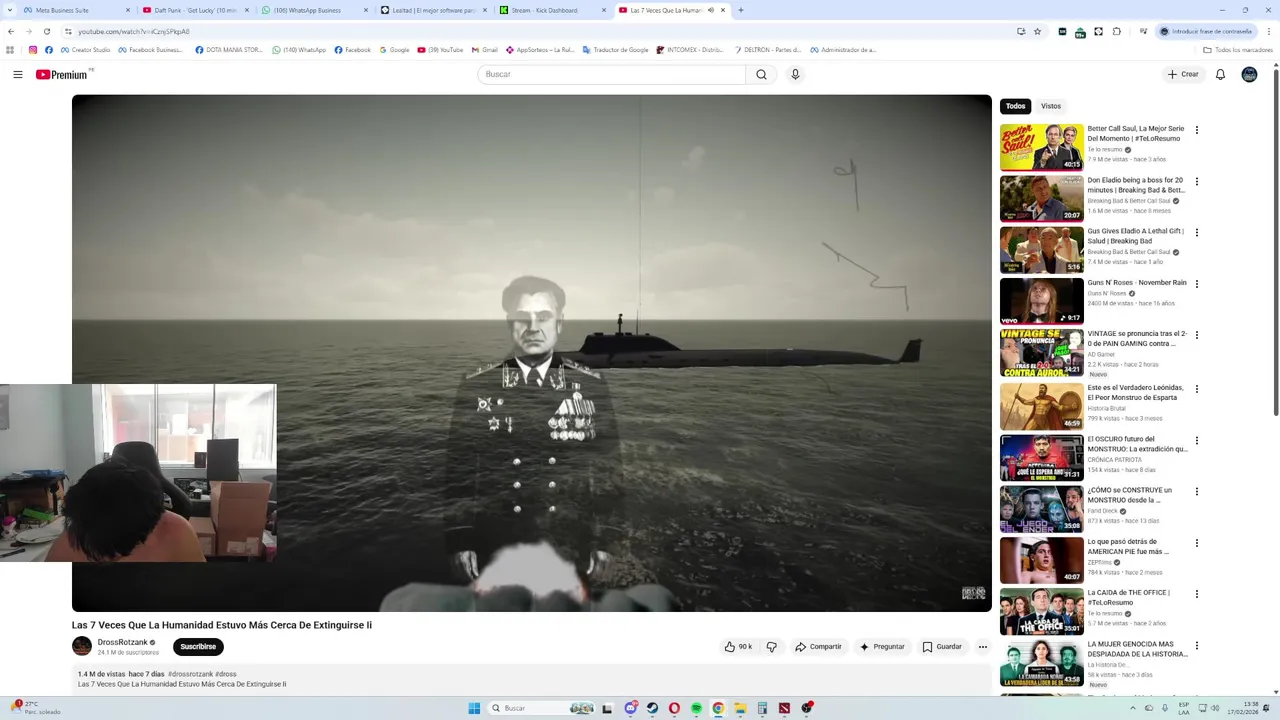
Task: Switch to Daft Punk Get Lucky tab
Action: tap(193, 10)
